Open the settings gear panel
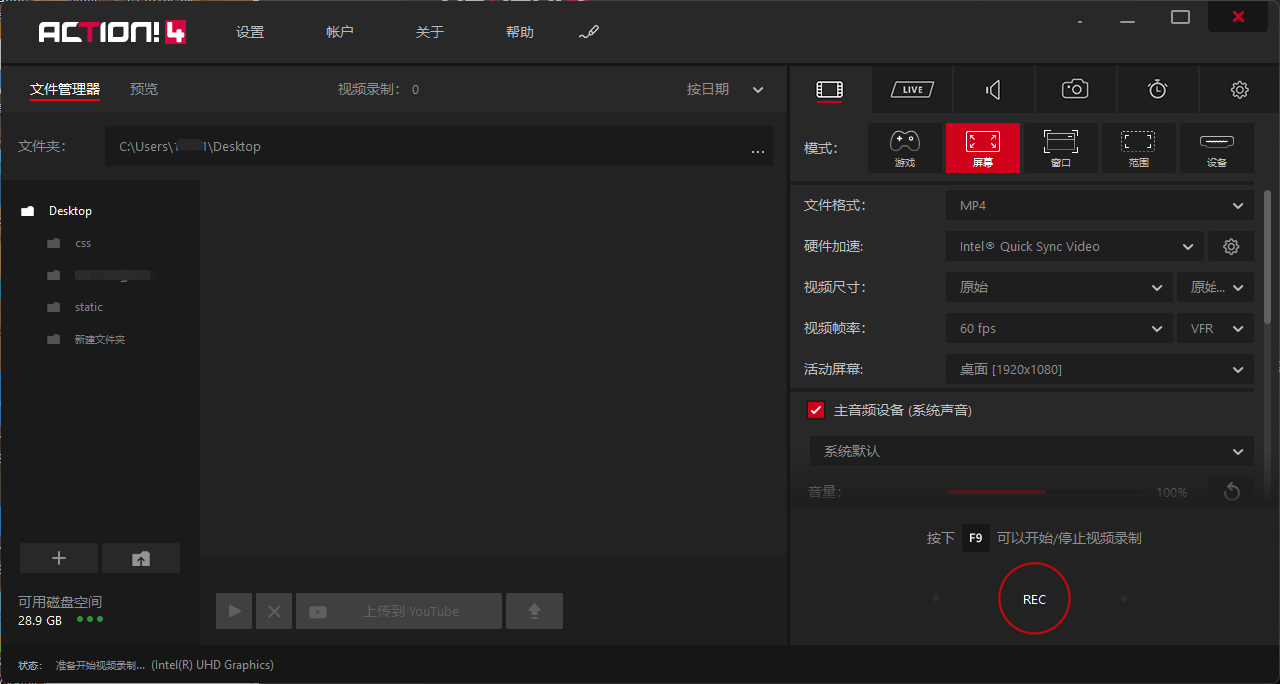The width and height of the screenshot is (1280, 684). pos(1239,89)
